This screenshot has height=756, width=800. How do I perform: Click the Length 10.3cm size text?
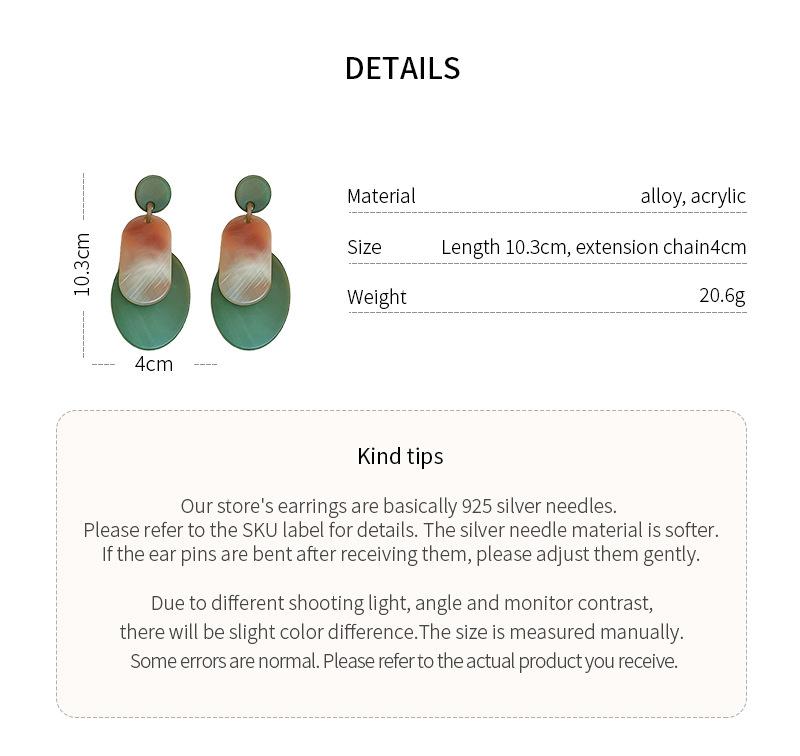pyautogui.click(x=504, y=247)
